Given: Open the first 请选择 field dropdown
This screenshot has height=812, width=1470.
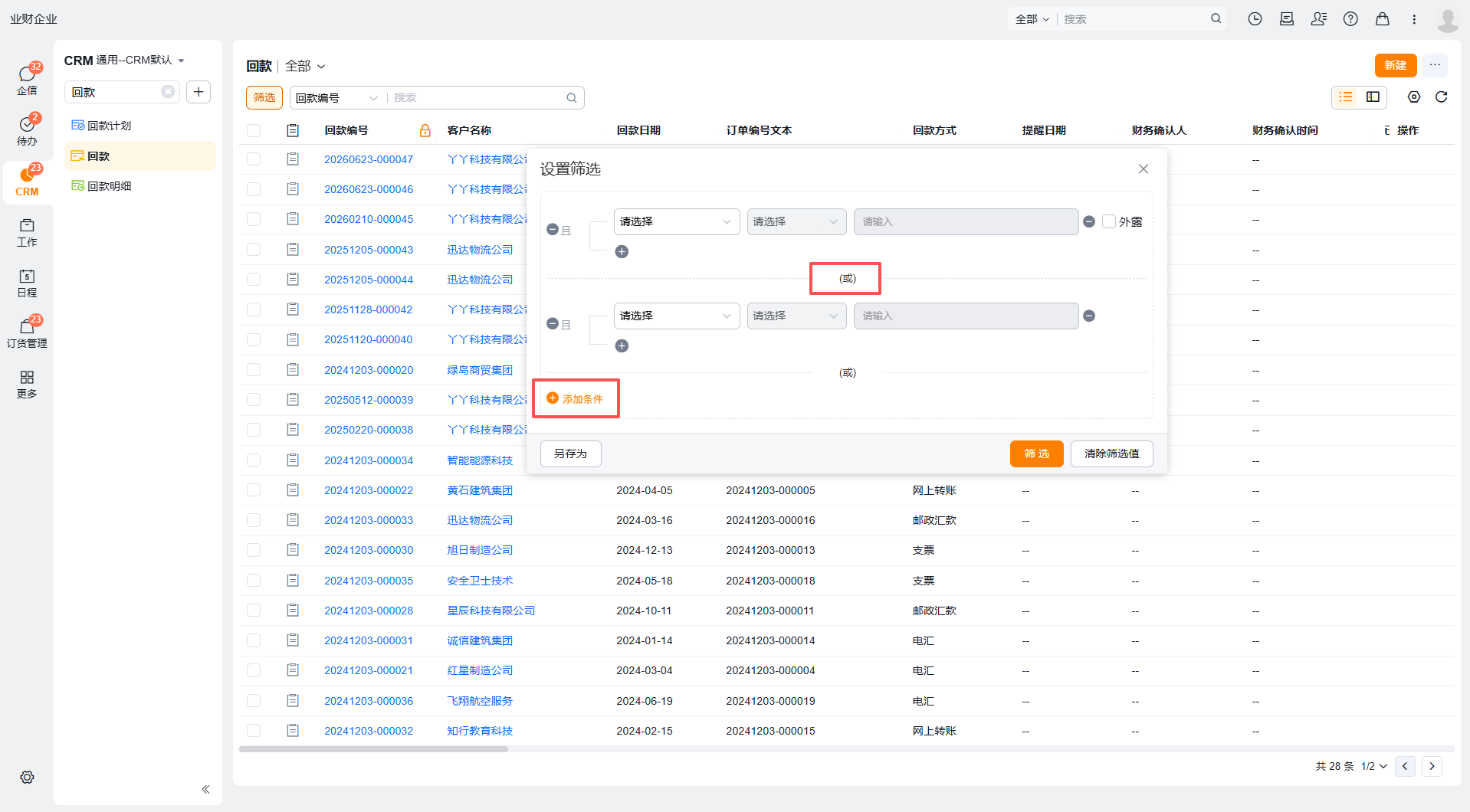Looking at the screenshot, I should tap(677, 221).
